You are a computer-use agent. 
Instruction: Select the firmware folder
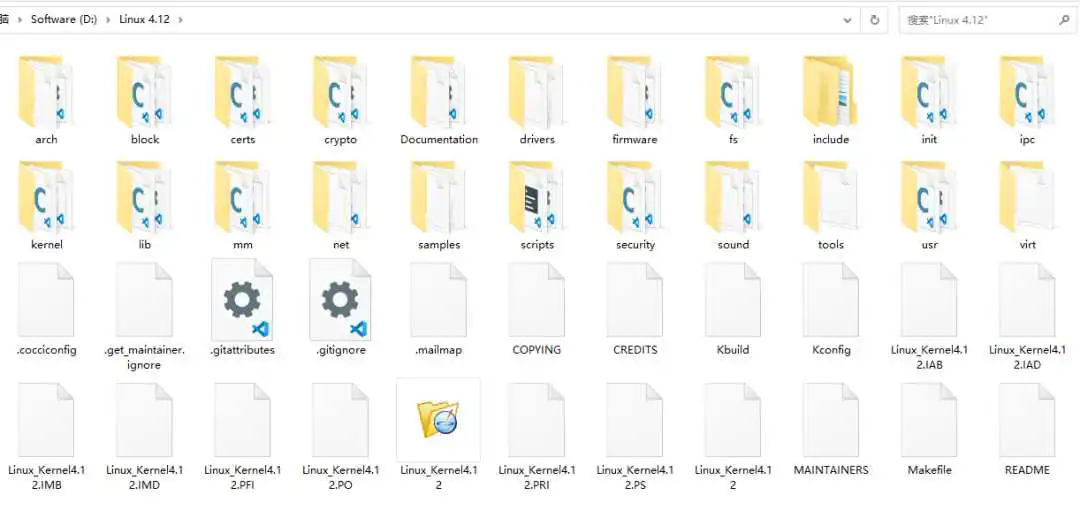tap(634, 100)
